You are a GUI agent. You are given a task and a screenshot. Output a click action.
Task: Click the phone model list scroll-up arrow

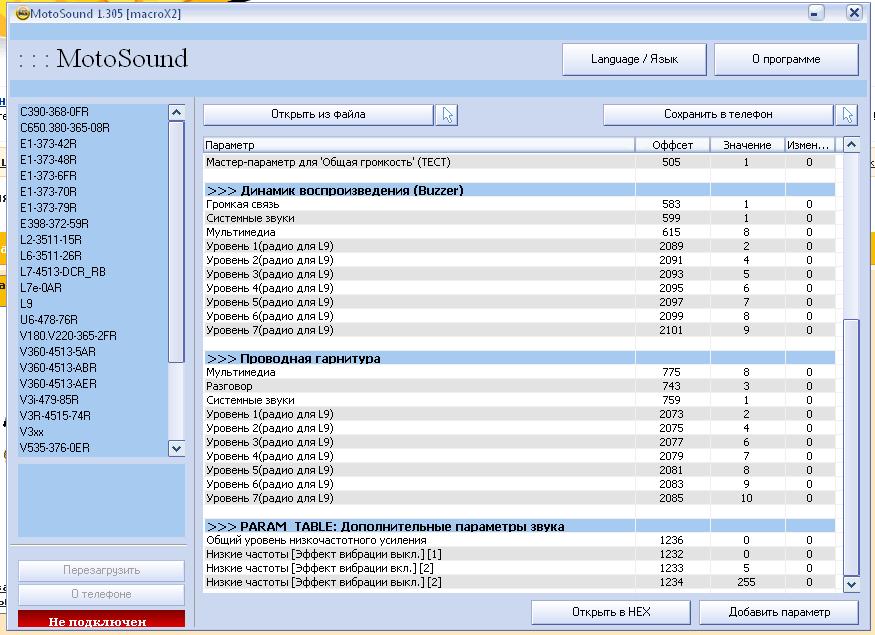(x=176, y=113)
